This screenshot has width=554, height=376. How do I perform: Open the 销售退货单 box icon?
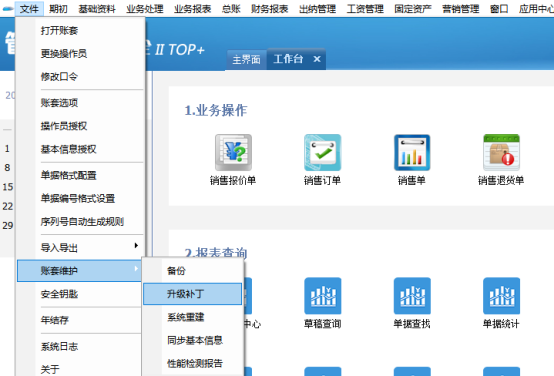[501, 152]
